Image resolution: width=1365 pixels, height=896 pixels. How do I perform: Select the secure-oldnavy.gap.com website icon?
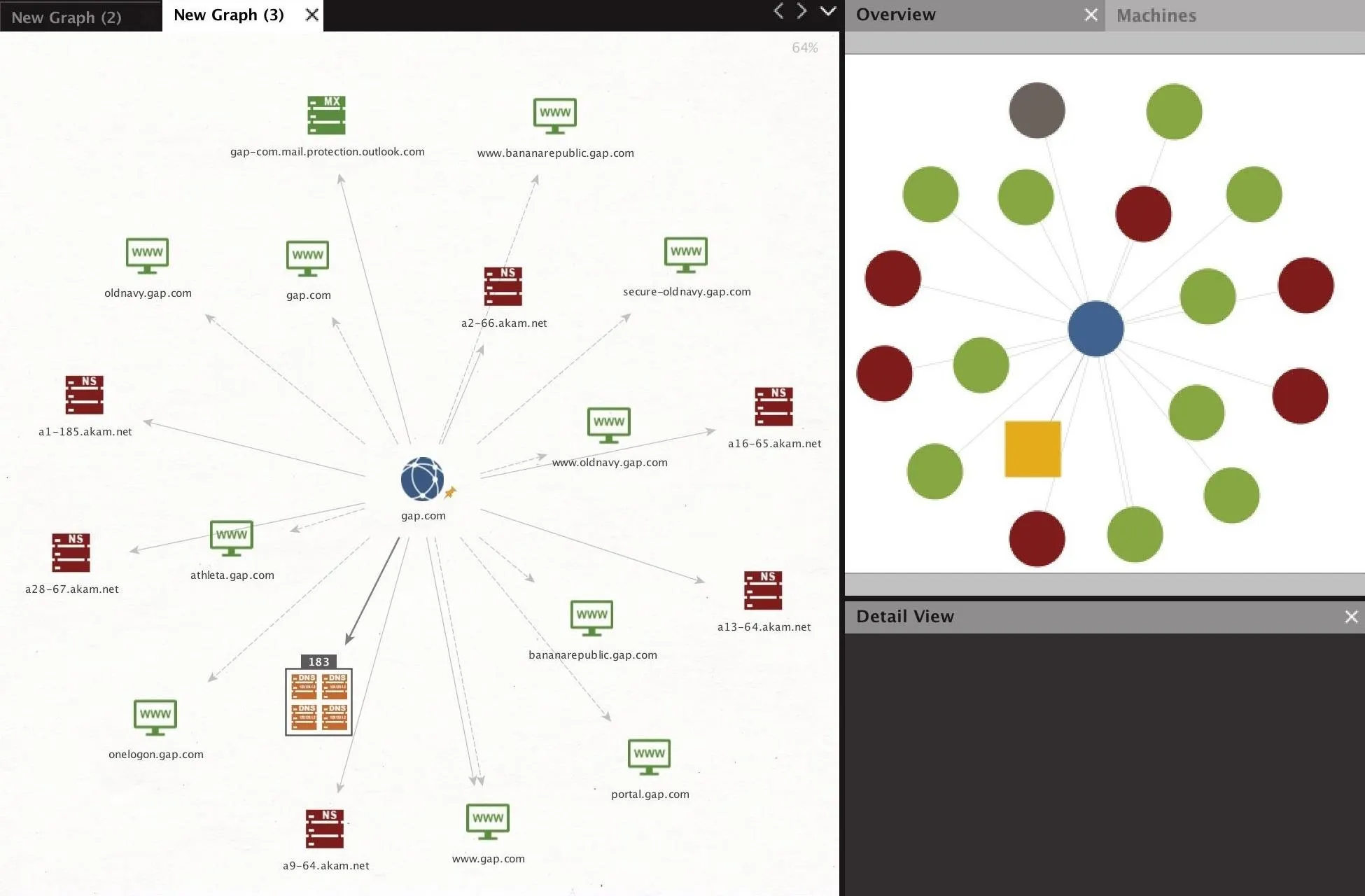(x=686, y=255)
